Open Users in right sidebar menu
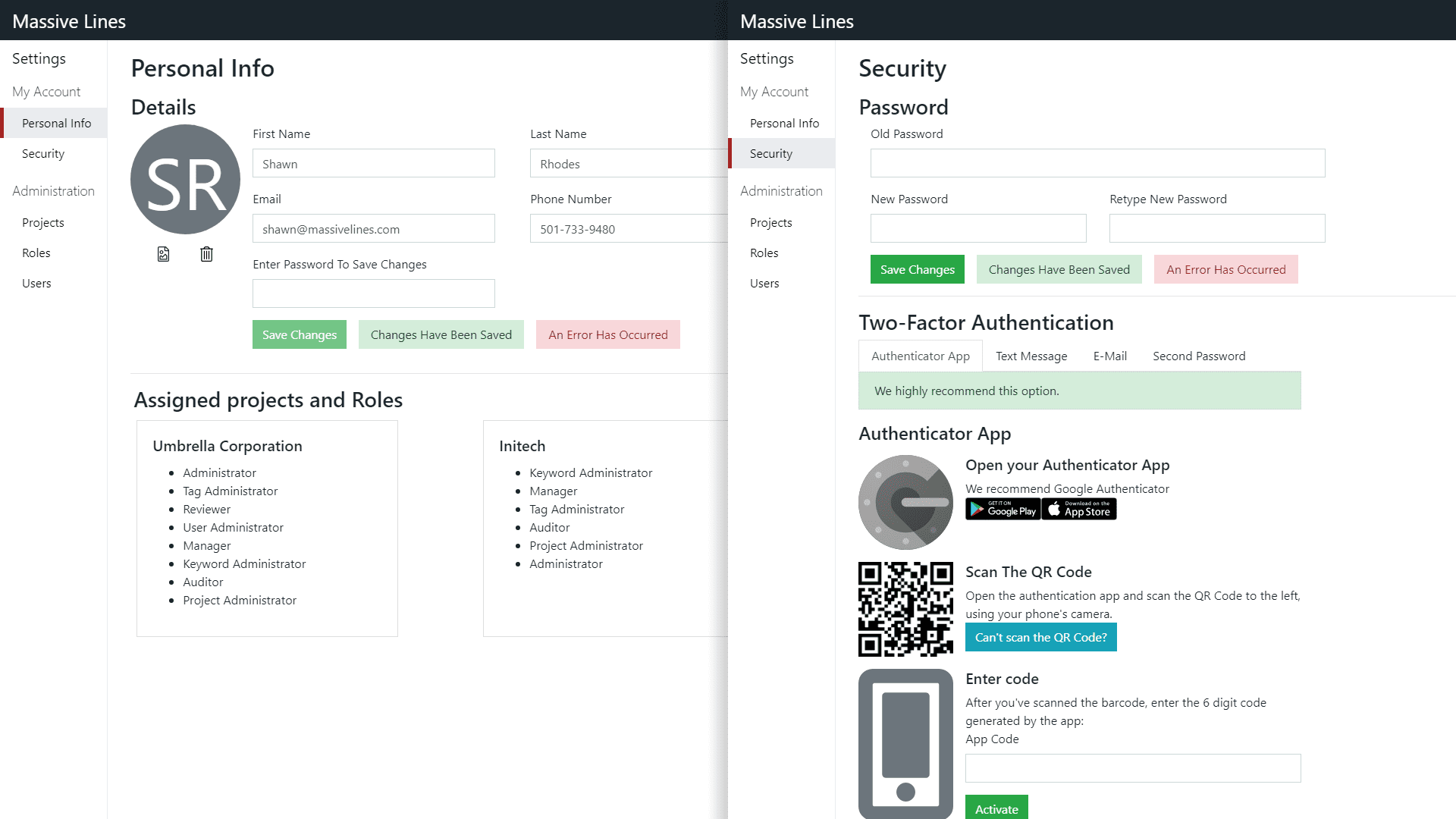Viewport: 1456px width, 819px height. 764,284
